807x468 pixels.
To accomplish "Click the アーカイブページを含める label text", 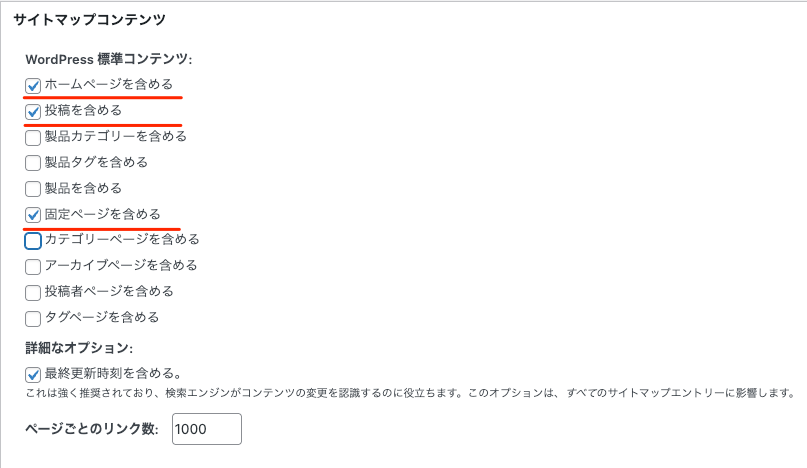I will [x=121, y=265].
